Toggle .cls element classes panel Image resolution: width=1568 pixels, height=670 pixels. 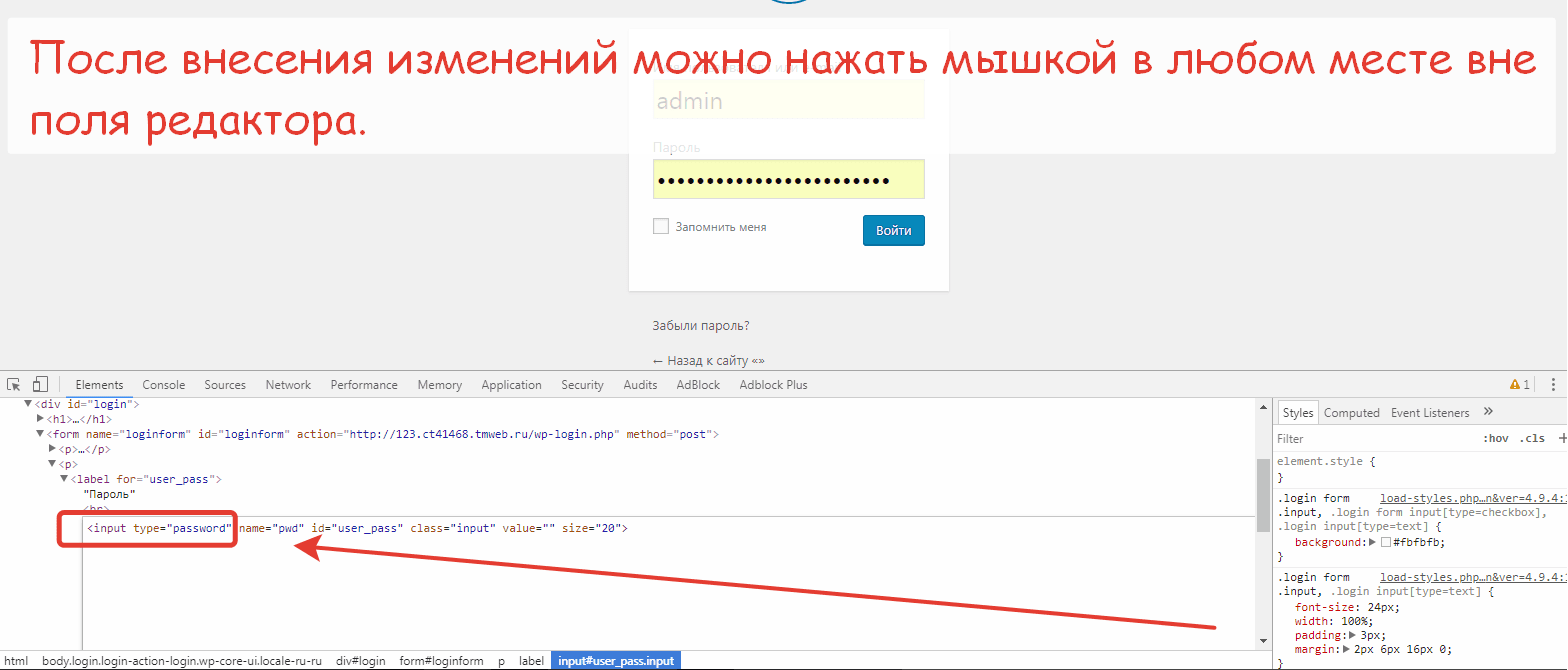[1532, 439]
